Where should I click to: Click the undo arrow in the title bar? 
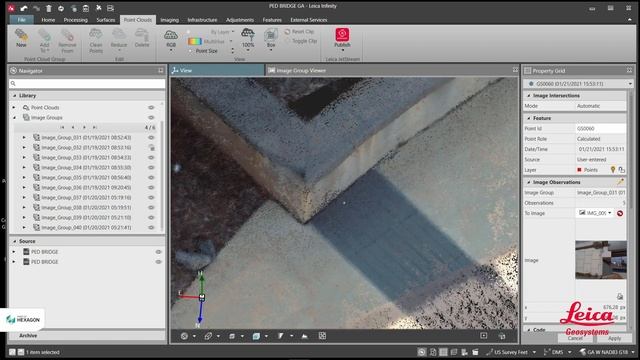point(24,8)
